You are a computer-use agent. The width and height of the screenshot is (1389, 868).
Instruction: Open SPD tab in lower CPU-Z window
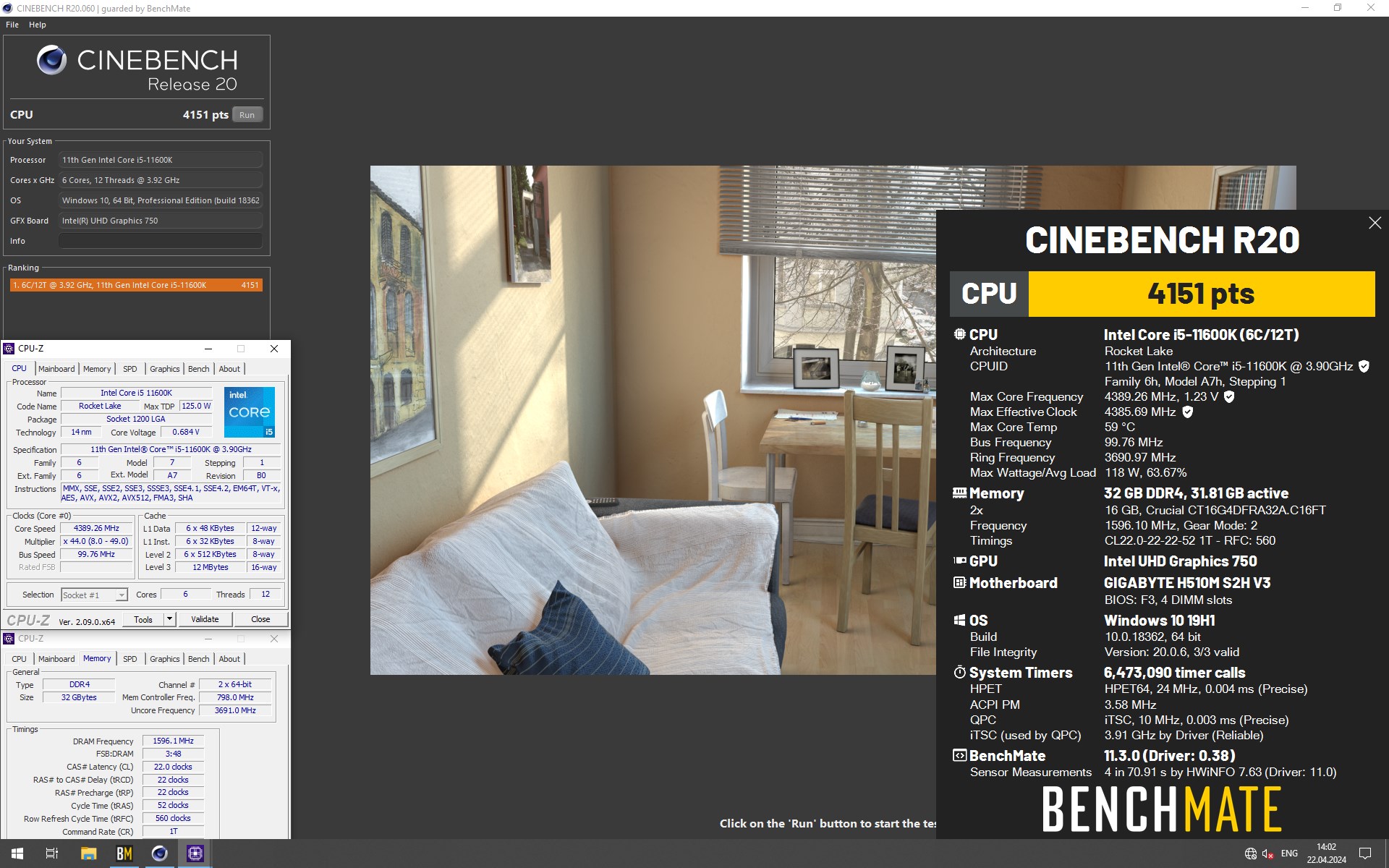tap(130, 659)
